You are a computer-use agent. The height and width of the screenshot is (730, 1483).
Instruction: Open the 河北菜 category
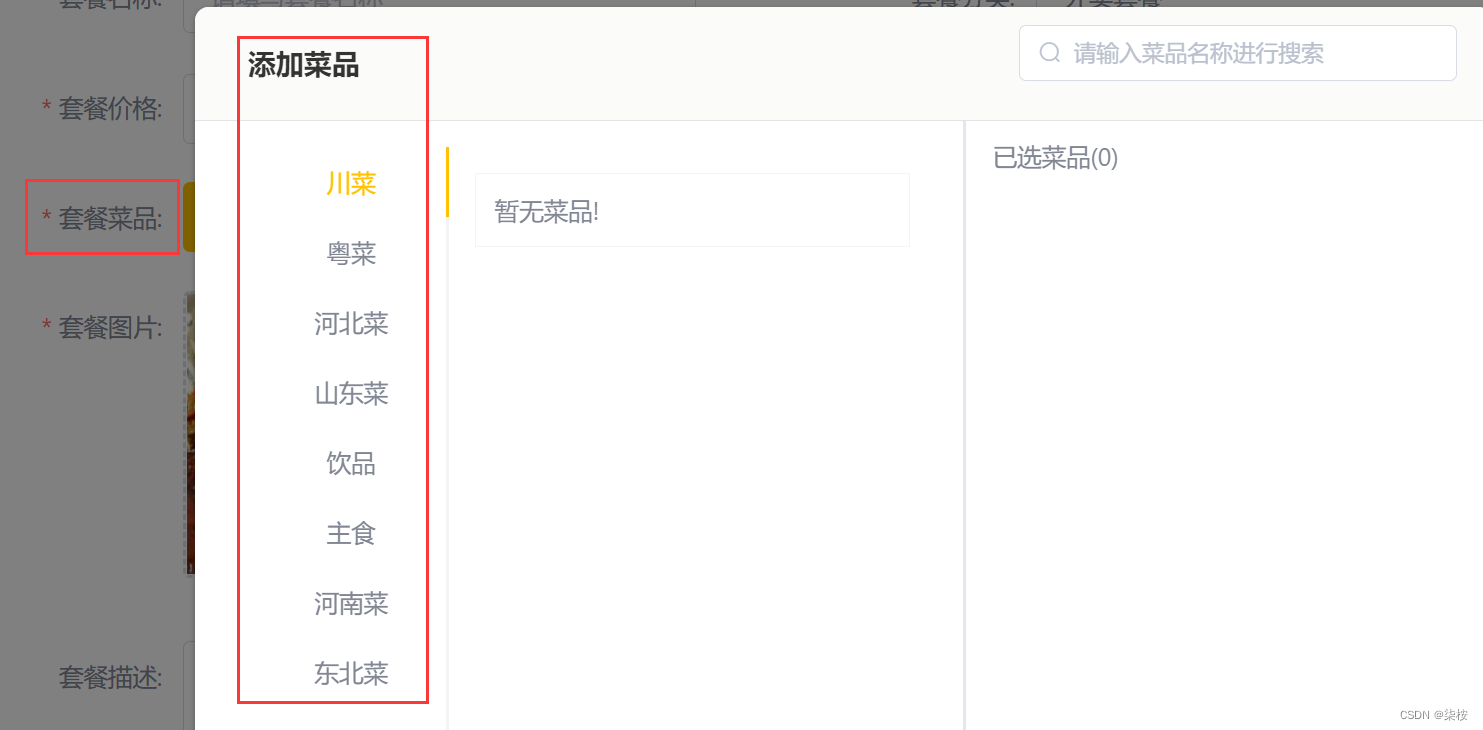pos(351,324)
